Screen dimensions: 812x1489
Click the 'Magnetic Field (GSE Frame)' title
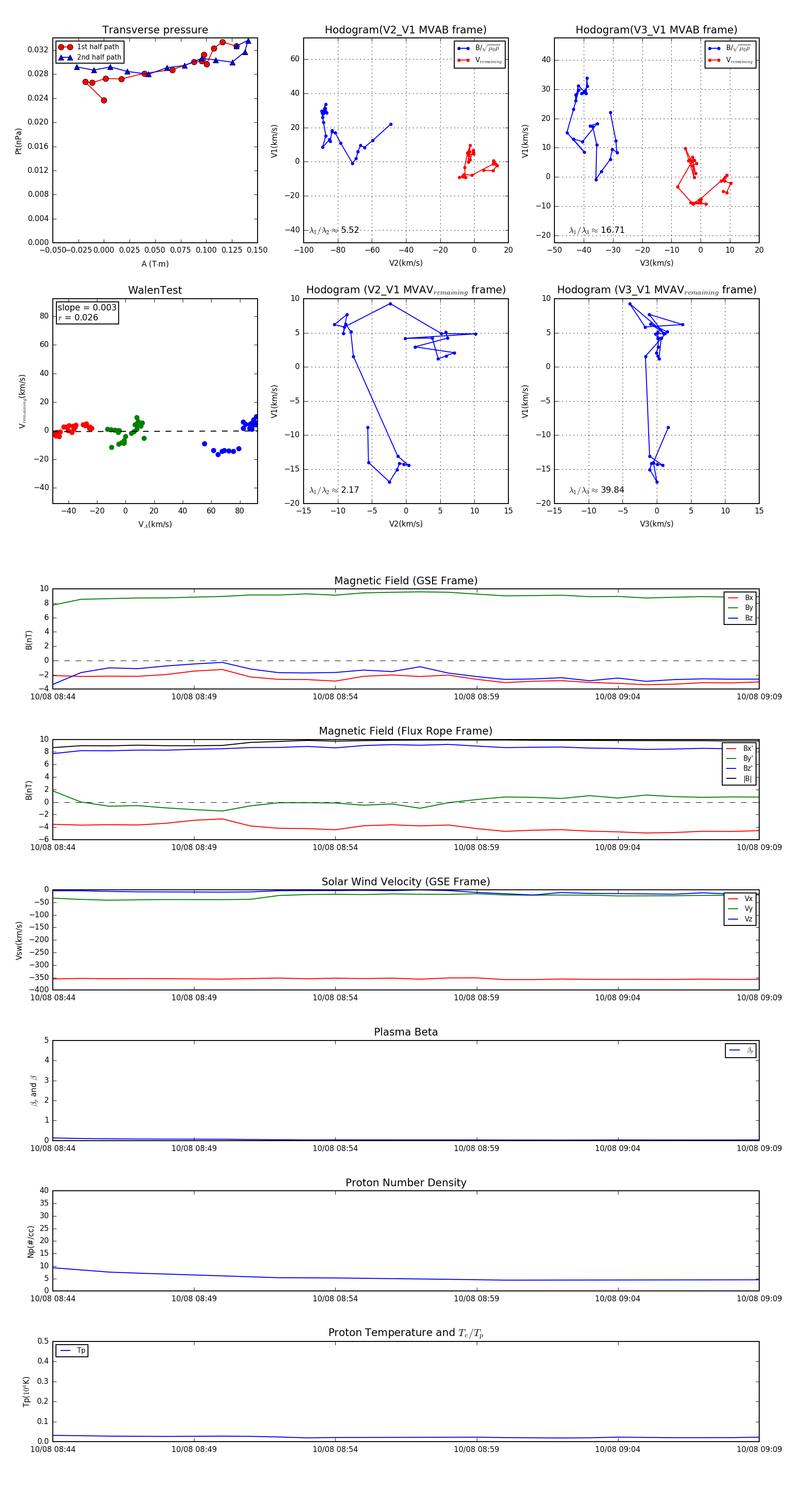[406, 581]
